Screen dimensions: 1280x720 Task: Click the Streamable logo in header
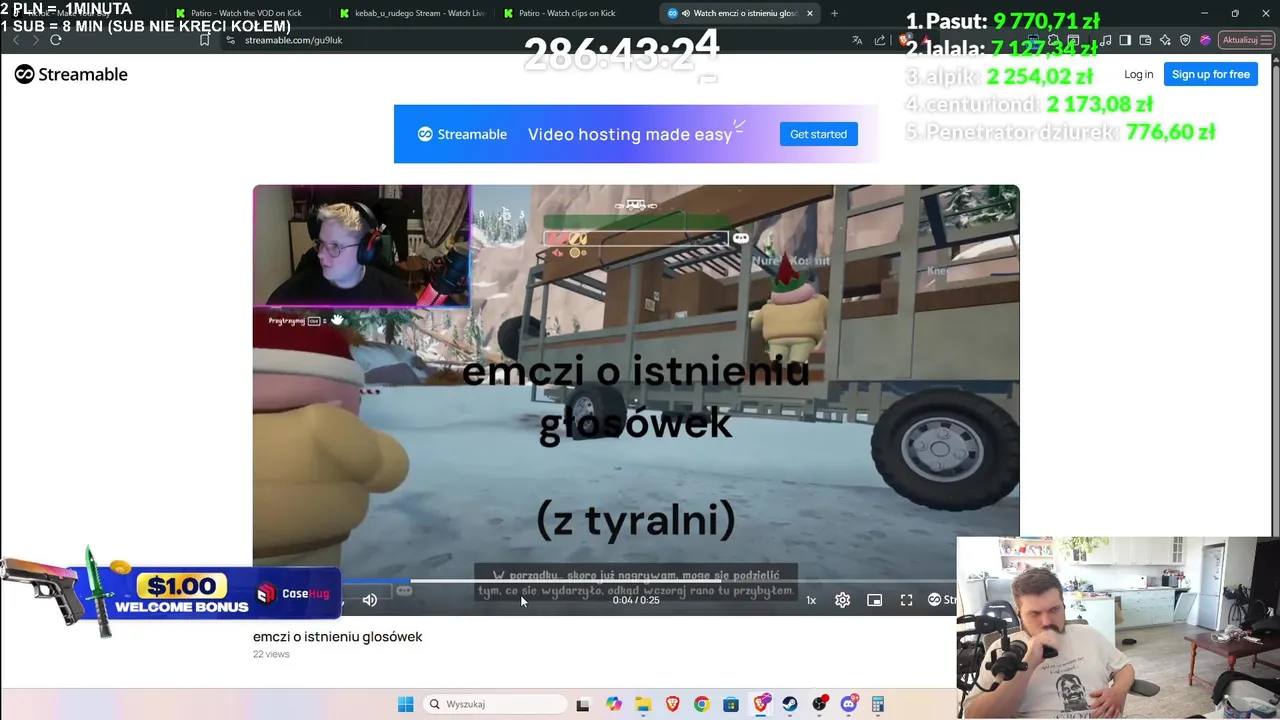pos(71,74)
